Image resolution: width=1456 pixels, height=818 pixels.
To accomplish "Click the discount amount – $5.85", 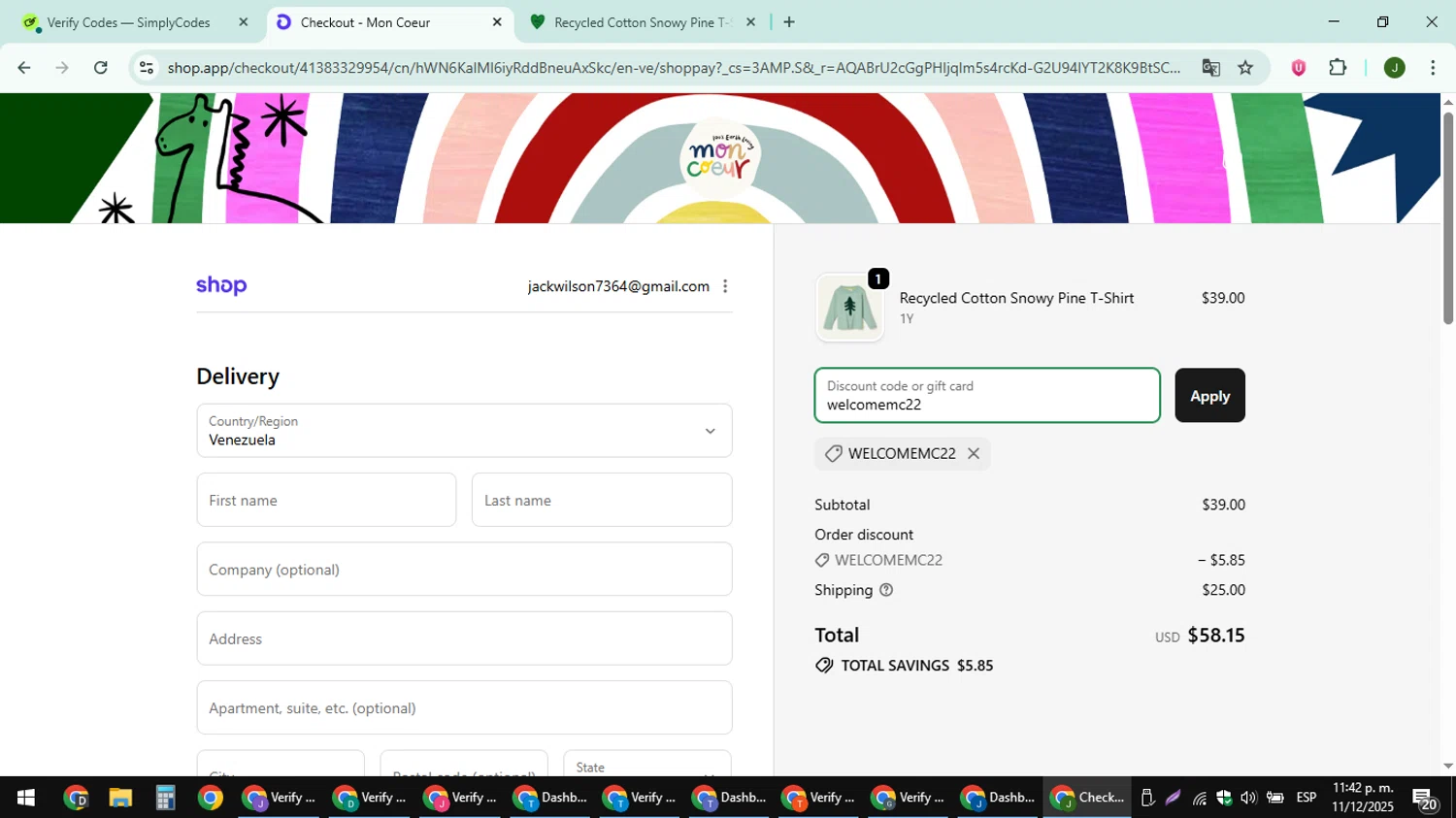I will [1221, 560].
